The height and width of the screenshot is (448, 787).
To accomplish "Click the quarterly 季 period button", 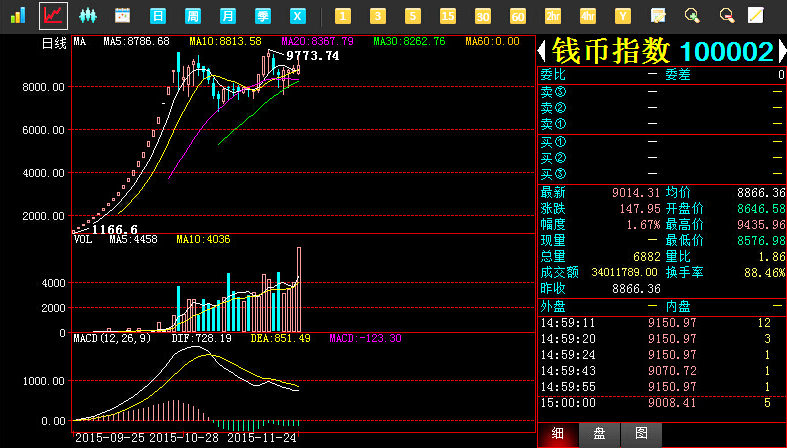I will click(x=263, y=16).
